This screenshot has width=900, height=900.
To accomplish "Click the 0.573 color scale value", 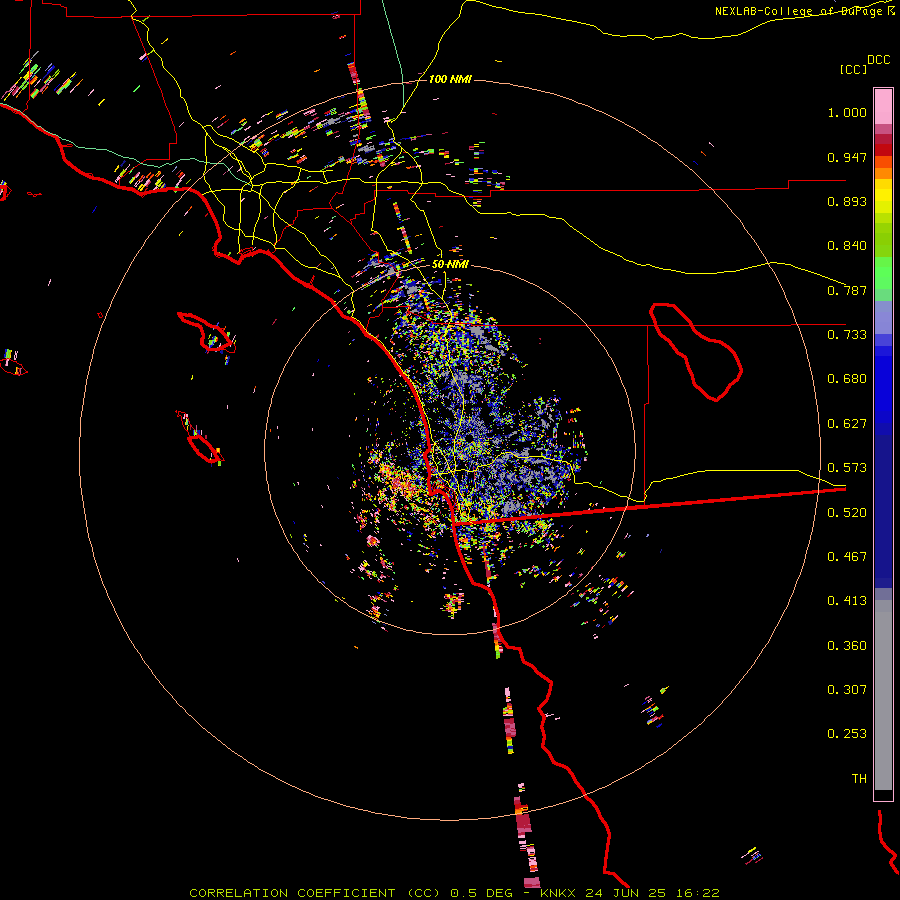I will (x=847, y=468).
